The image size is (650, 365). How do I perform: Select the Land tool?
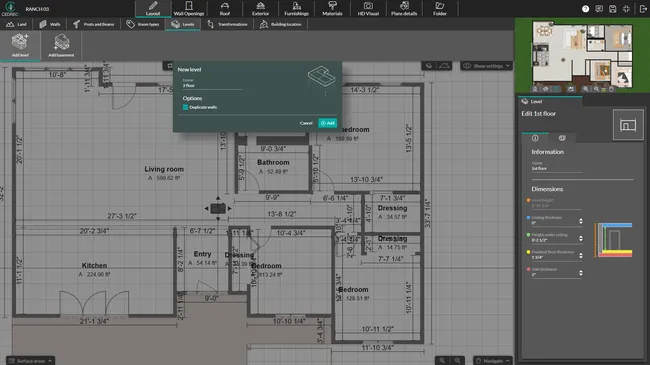point(17,24)
